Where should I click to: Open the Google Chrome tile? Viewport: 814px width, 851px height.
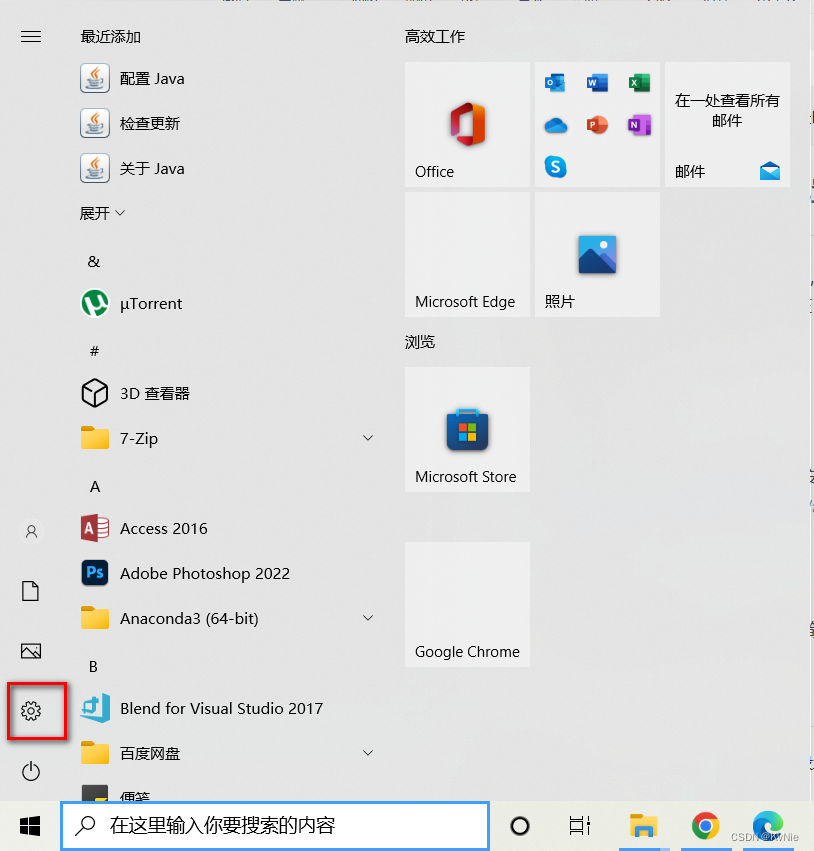point(467,604)
